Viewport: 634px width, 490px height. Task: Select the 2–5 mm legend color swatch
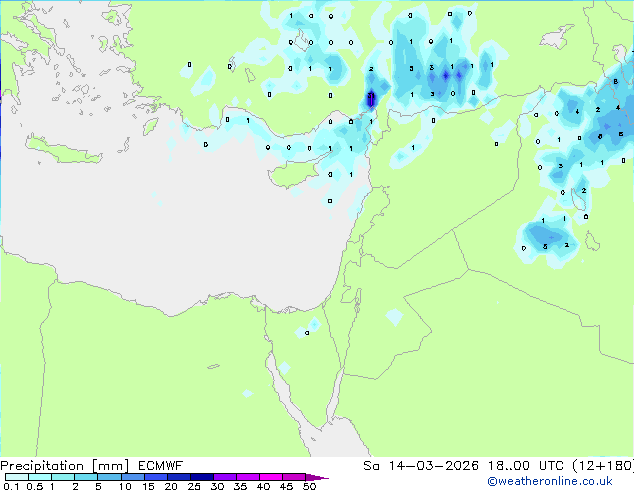tap(86, 477)
